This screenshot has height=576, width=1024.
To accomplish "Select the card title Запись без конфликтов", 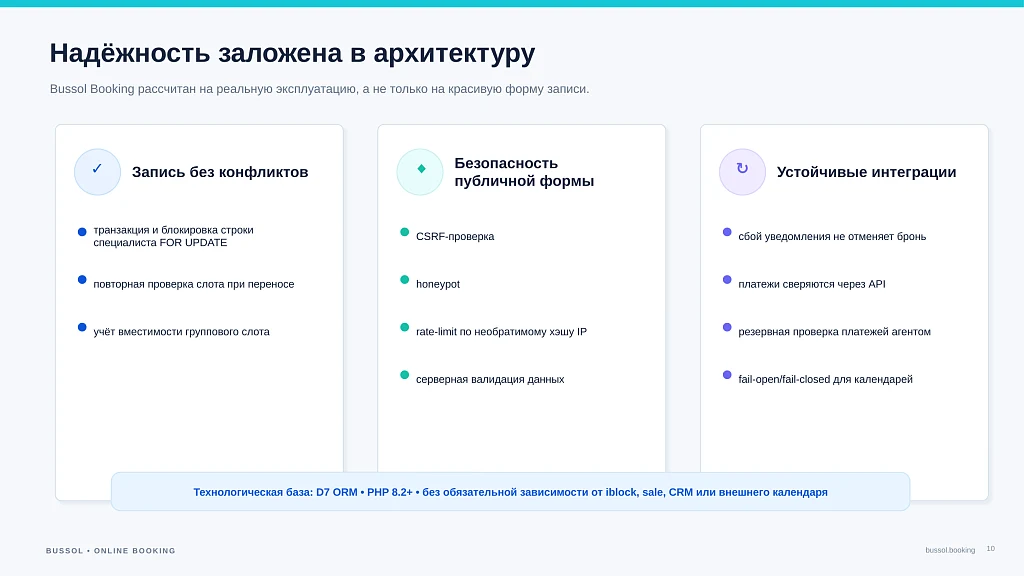I will click(x=220, y=172).
